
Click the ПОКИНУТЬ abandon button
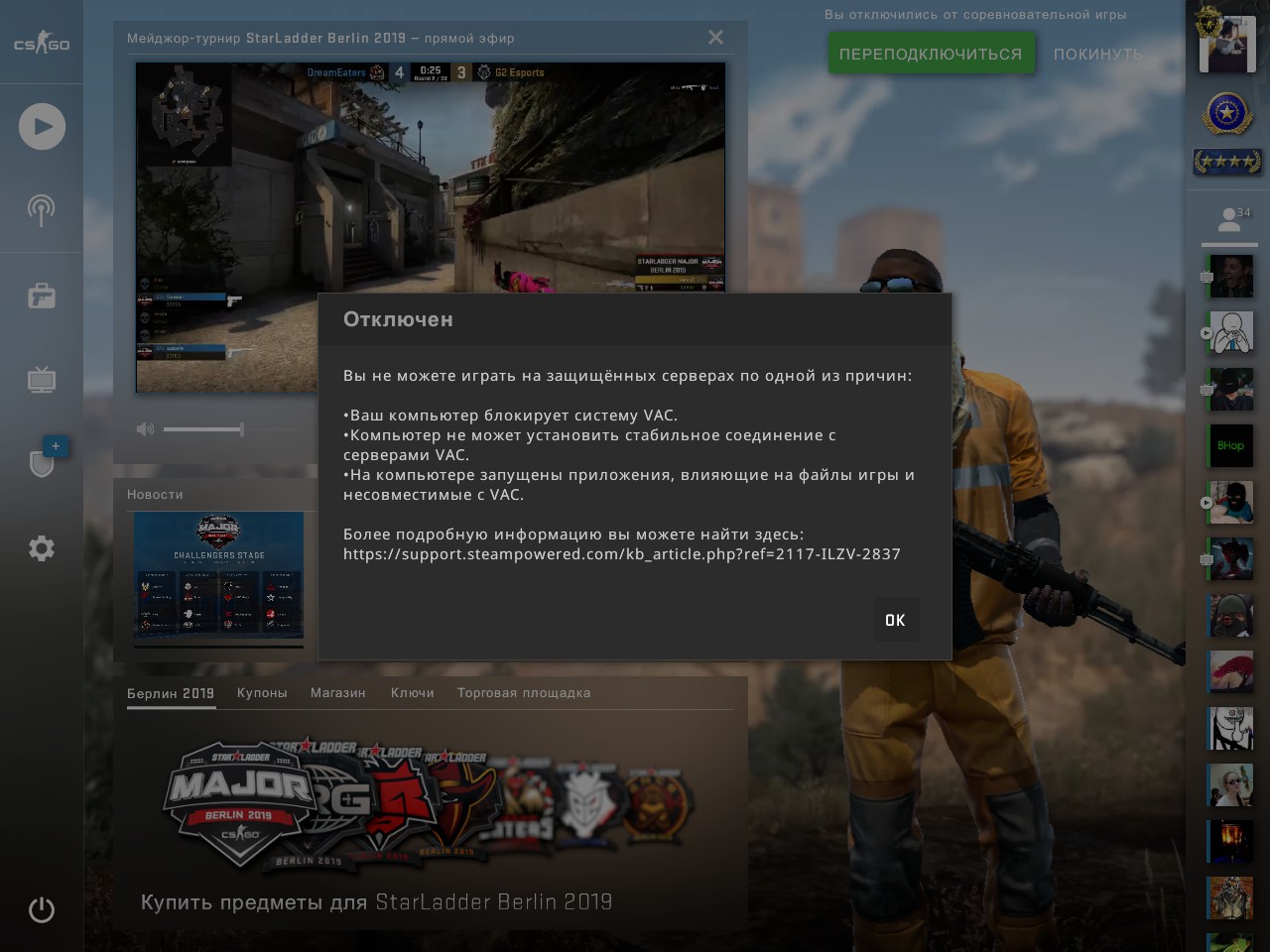[x=1098, y=54]
